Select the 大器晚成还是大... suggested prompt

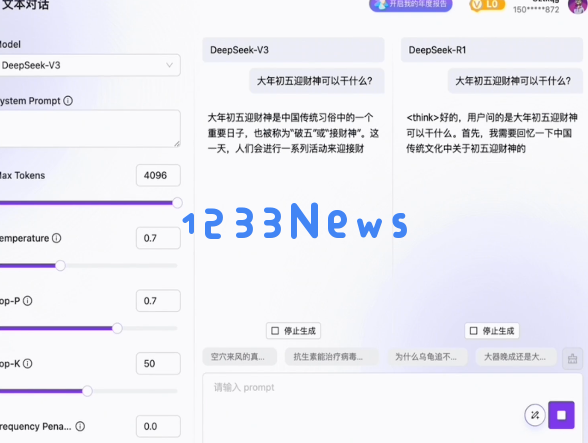(x=516, y=357)
